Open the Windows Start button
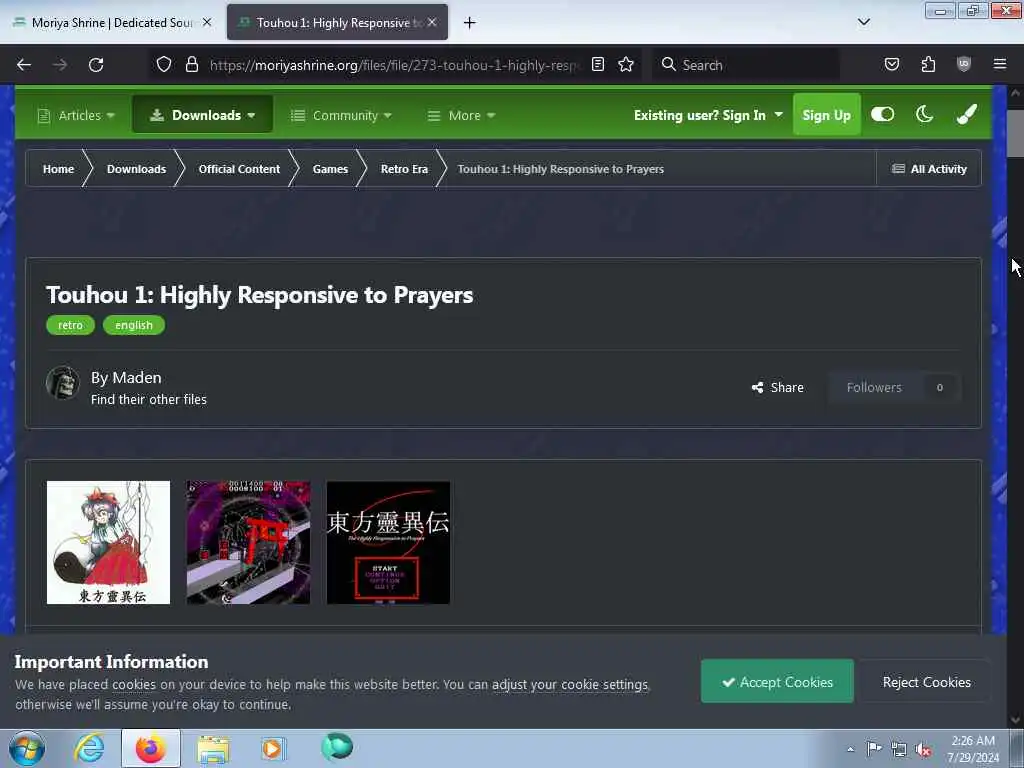The height and width of the screenshot is (768, 1024). [27, 748]
